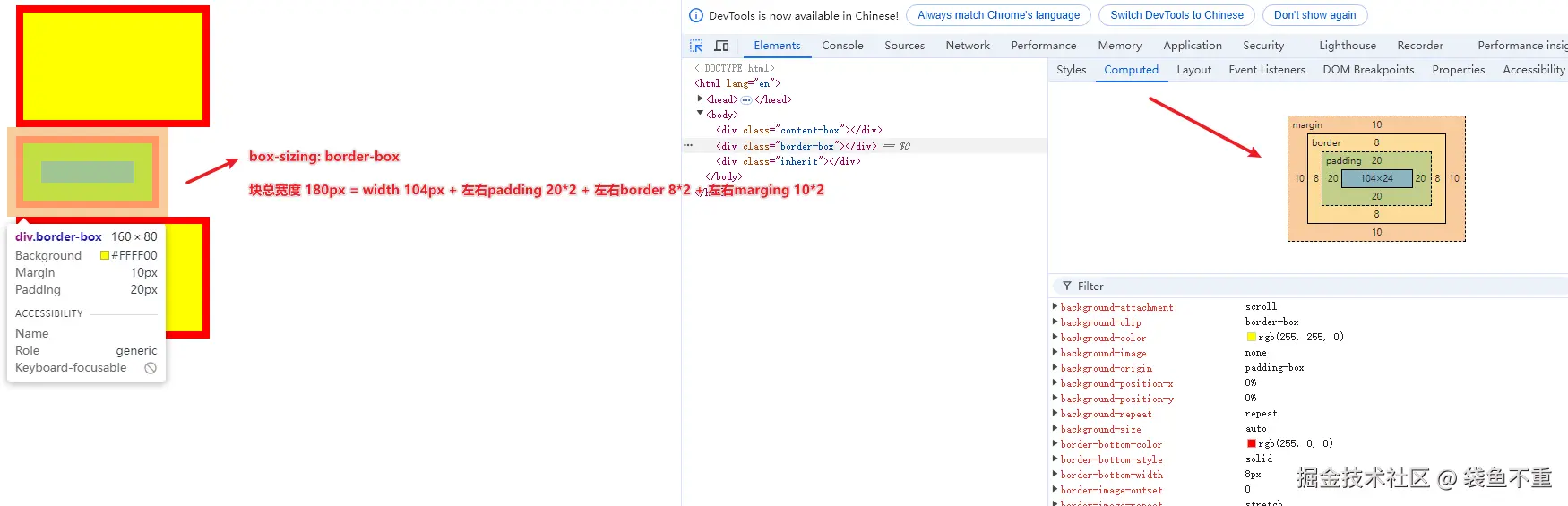Expand border-bottom-color property
Image resolution: width=1568 pixels, height=506 pixels.
1055,443
